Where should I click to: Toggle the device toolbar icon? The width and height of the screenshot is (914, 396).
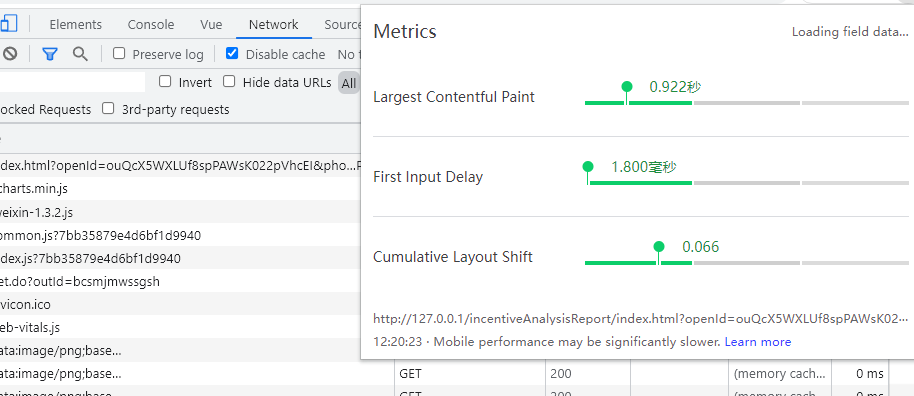pyautogui.click(x=9, y=24)
